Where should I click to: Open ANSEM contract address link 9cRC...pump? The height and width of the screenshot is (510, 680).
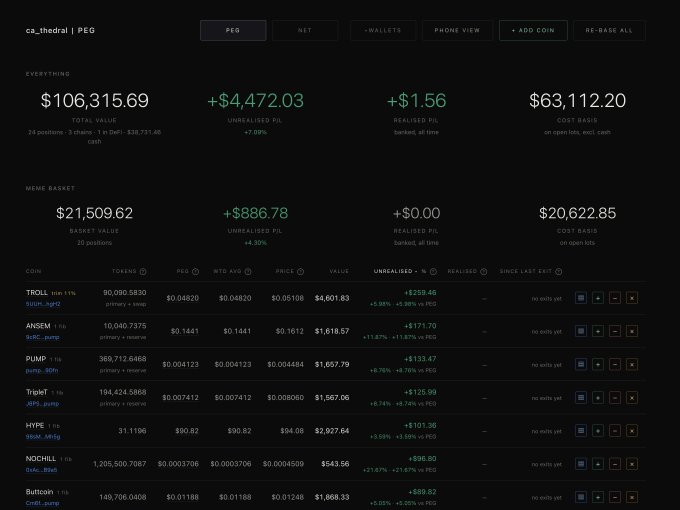pyautogui.click(x=42, y=337)
